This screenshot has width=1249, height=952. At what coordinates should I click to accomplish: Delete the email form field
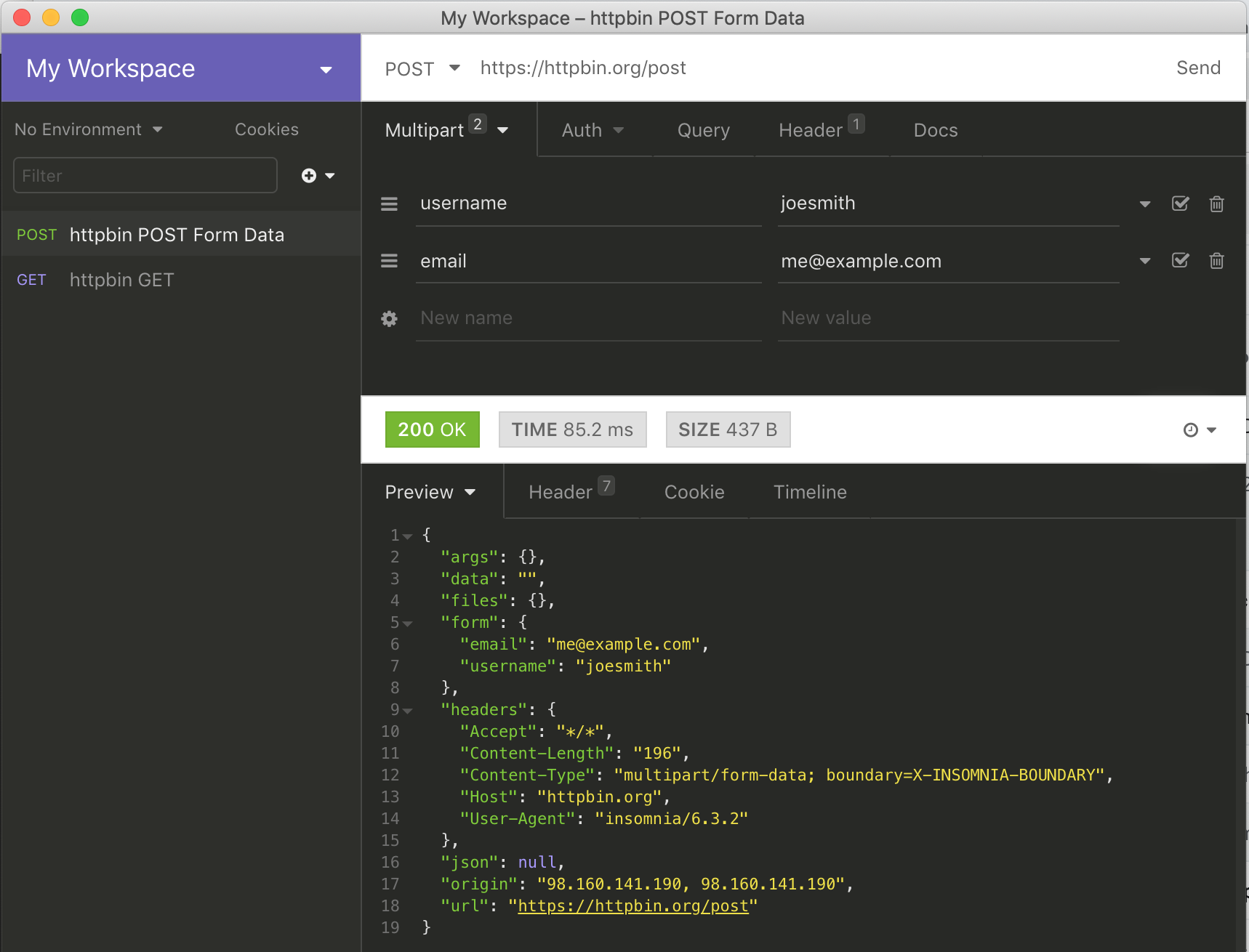[1216, 260]
